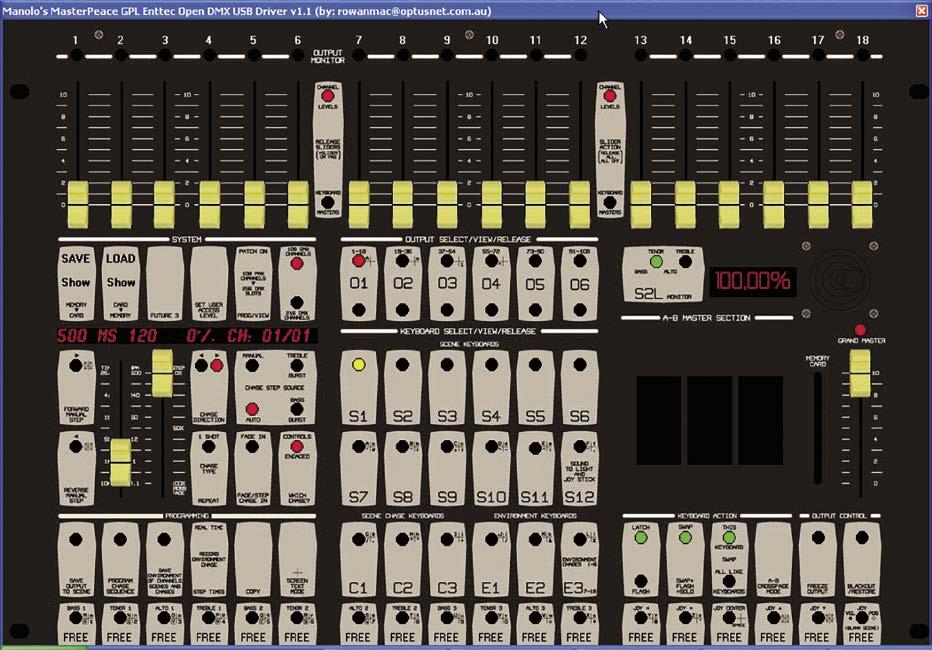932x650 pixels.
Task: Toggle the Chase Direction key
Action: tap(209, 387)
